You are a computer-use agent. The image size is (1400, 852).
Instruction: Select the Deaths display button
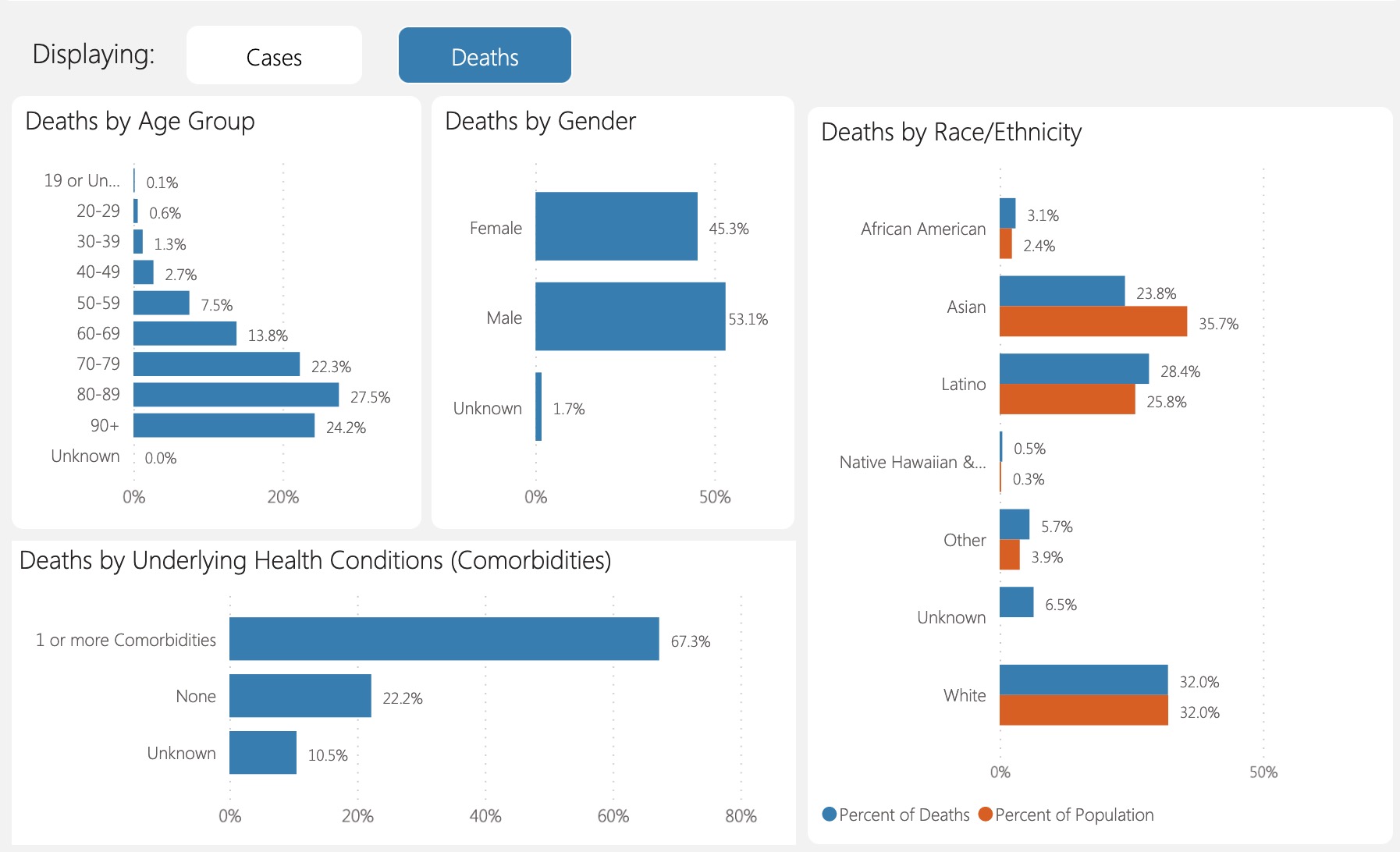click(x=485, y=56)
